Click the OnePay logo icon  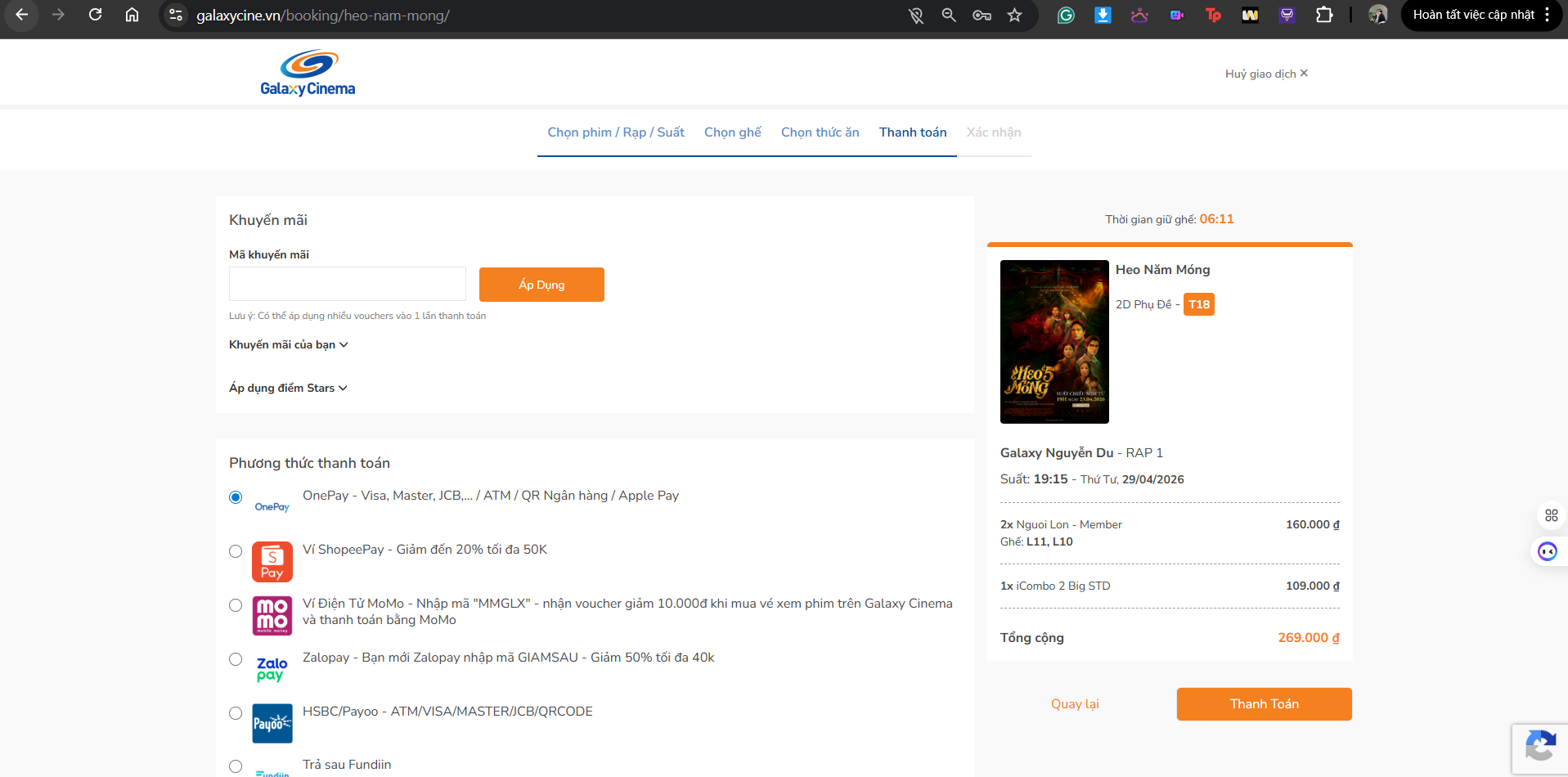272,507
